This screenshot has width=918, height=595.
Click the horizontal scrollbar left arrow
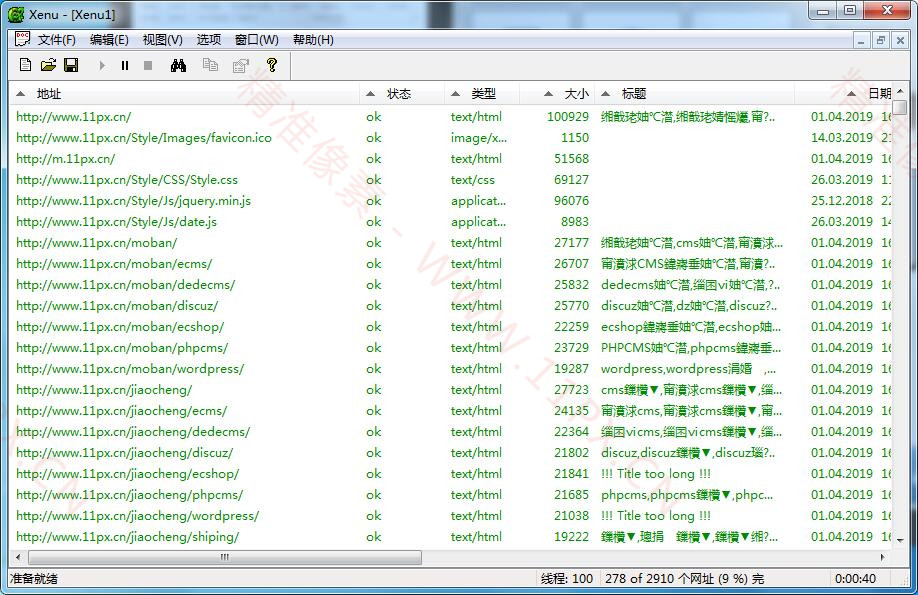[x=18, y=557]
